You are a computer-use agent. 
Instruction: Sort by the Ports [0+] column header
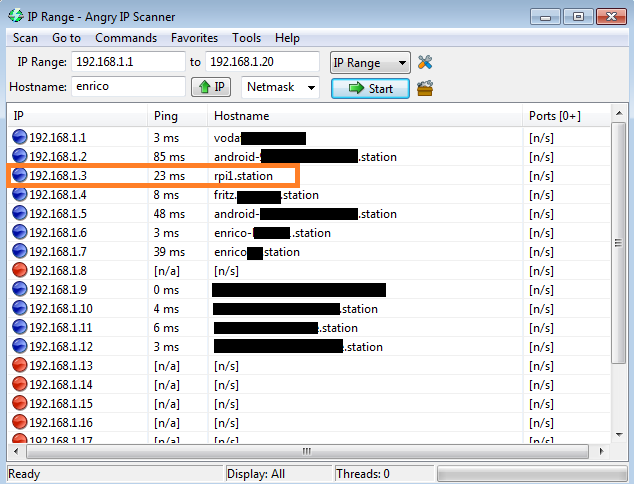pyautogui.click(x=566, y=116)
